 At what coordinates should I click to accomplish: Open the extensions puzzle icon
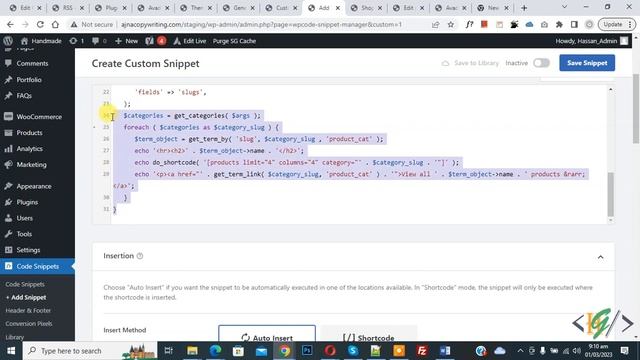[x=559, y=24]
